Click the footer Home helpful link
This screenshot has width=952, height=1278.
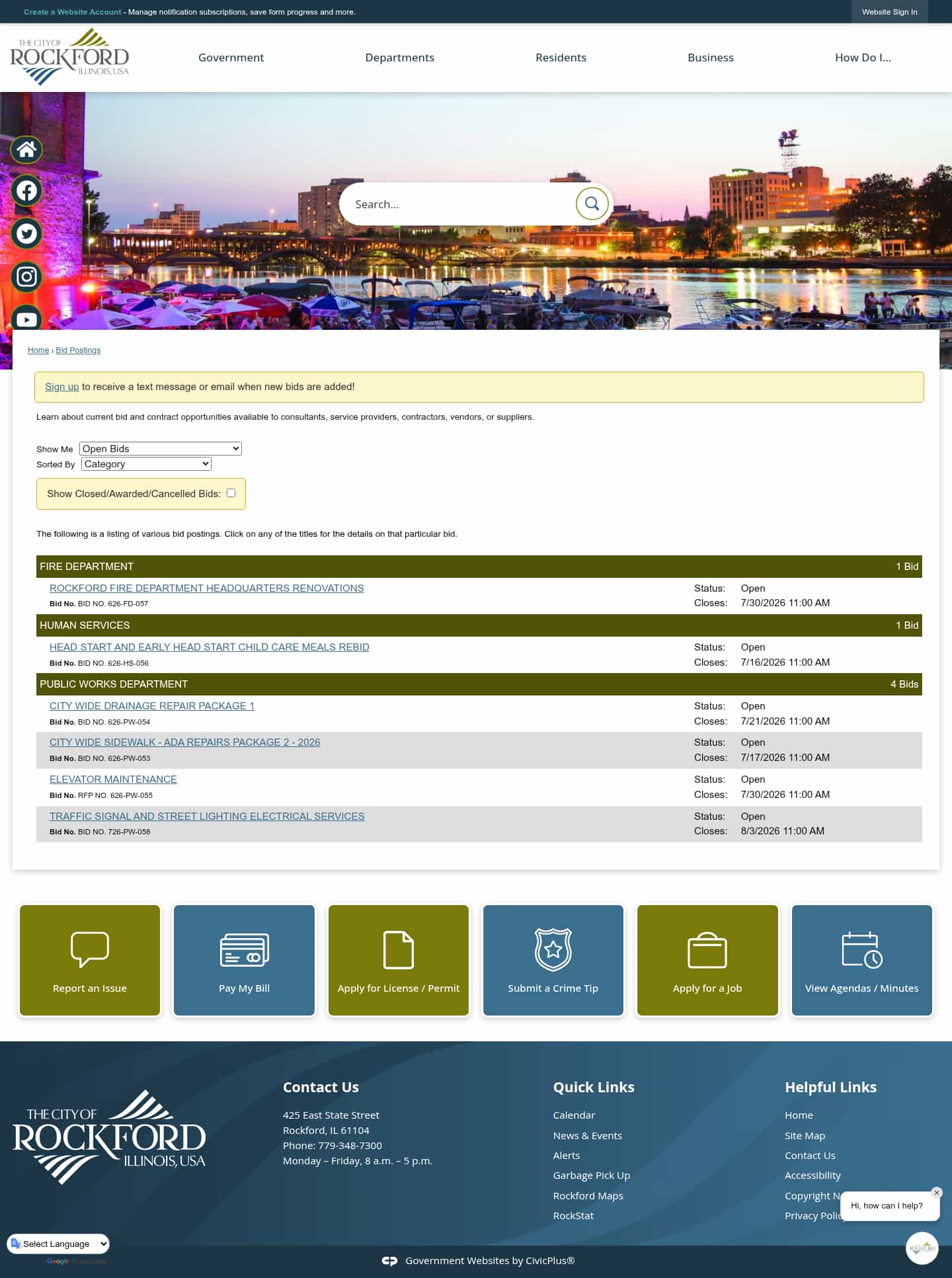[799, 1115]
